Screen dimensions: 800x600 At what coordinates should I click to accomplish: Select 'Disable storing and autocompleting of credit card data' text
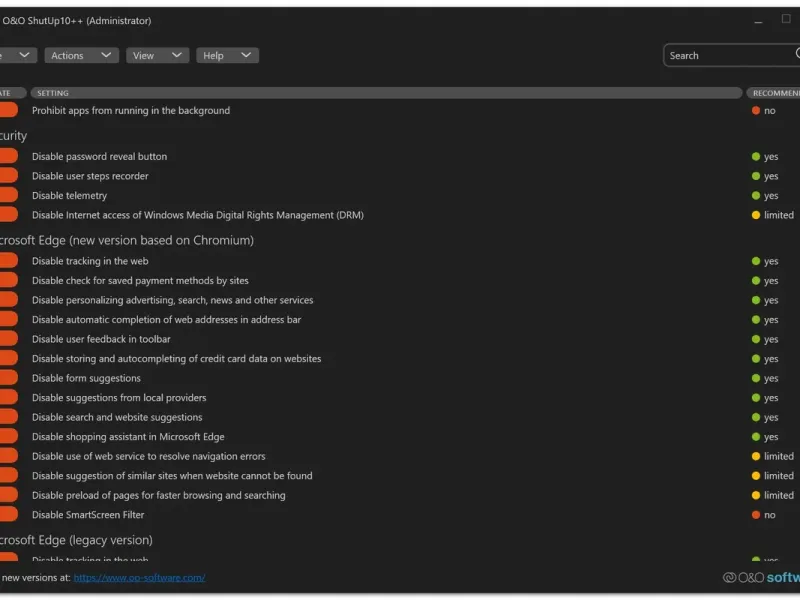click(177, 359)
